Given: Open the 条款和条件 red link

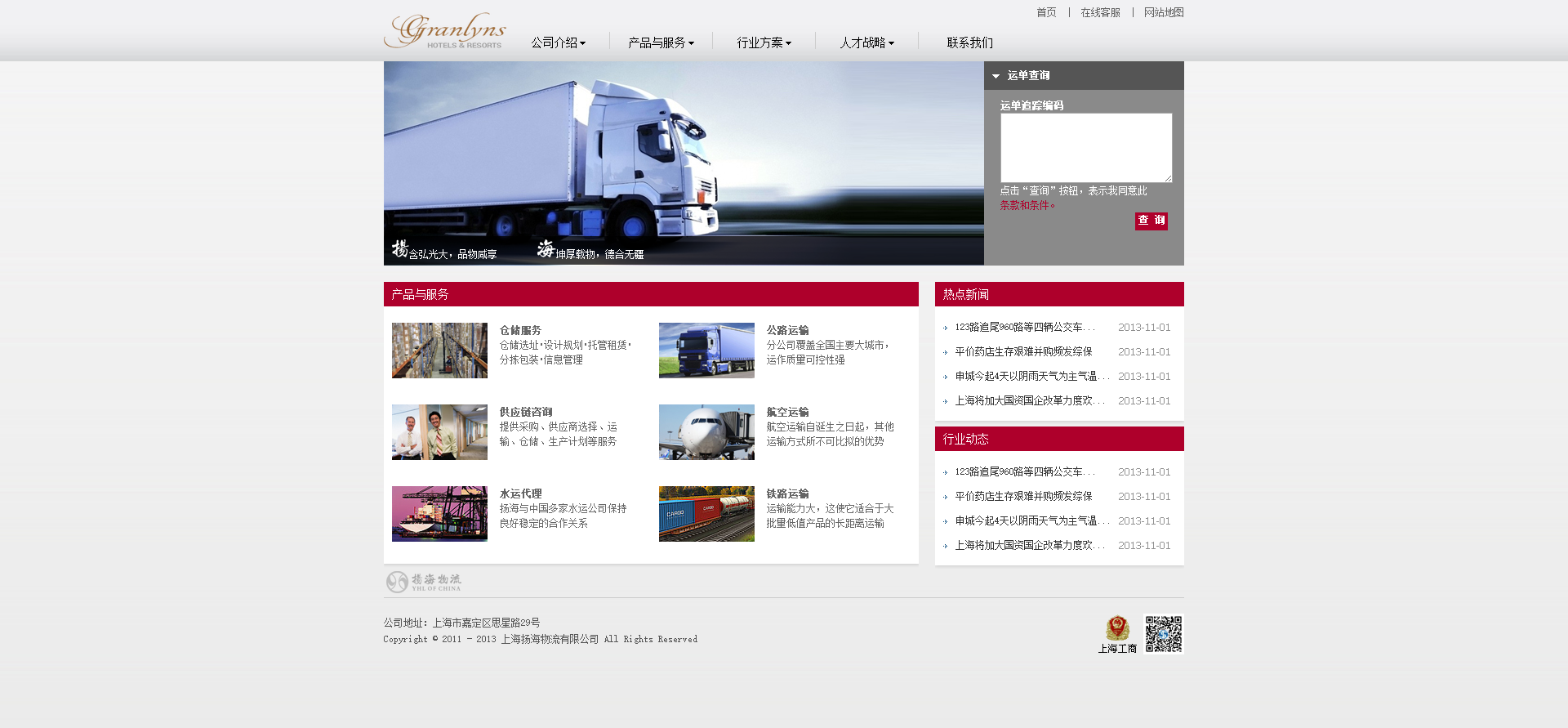Looking at the screenshot, I should (1027, 206).
